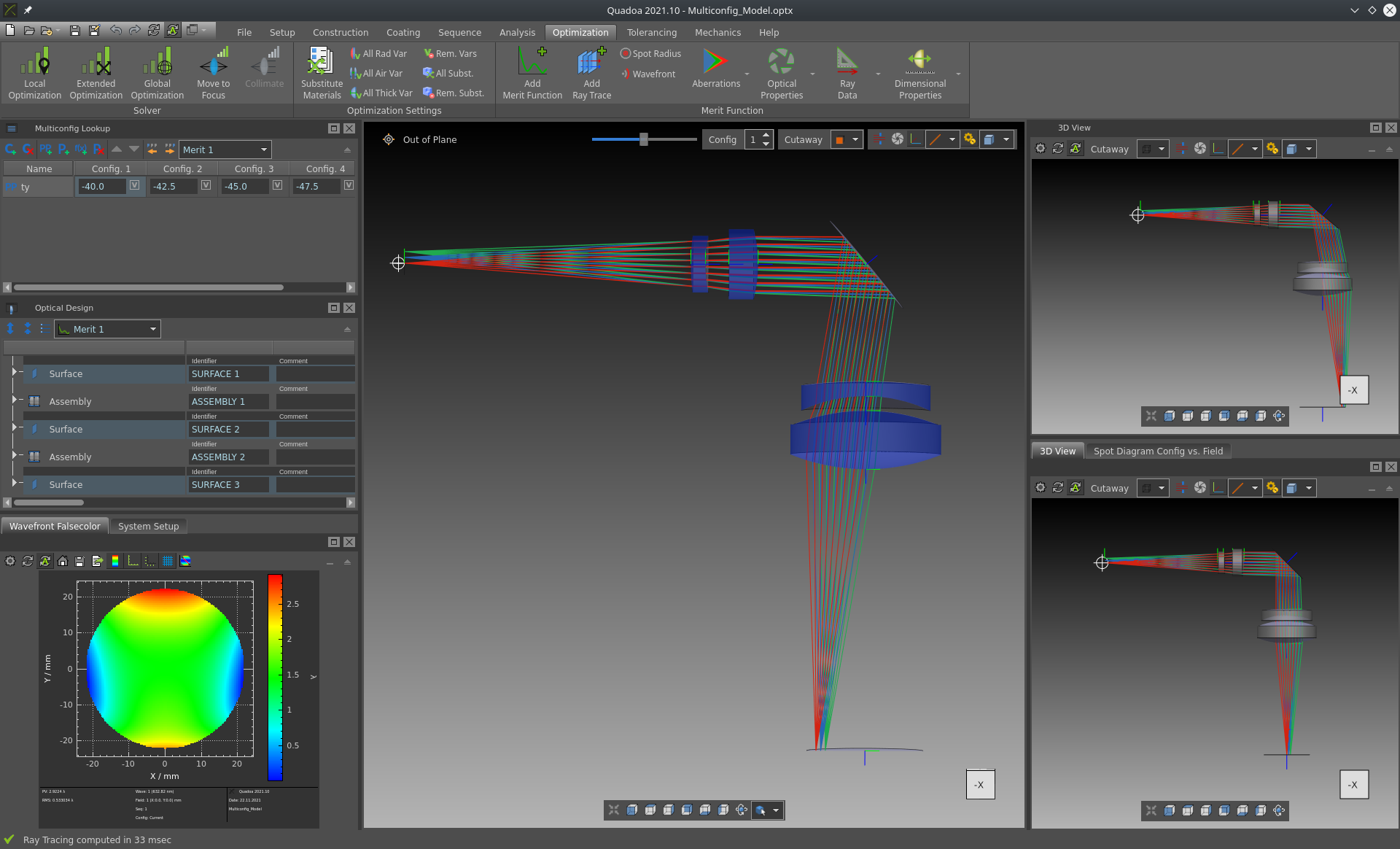1400x849 pixels.
Task: Open render style cube dropdown in main 3D view
Action: (x=1006, y=139)
